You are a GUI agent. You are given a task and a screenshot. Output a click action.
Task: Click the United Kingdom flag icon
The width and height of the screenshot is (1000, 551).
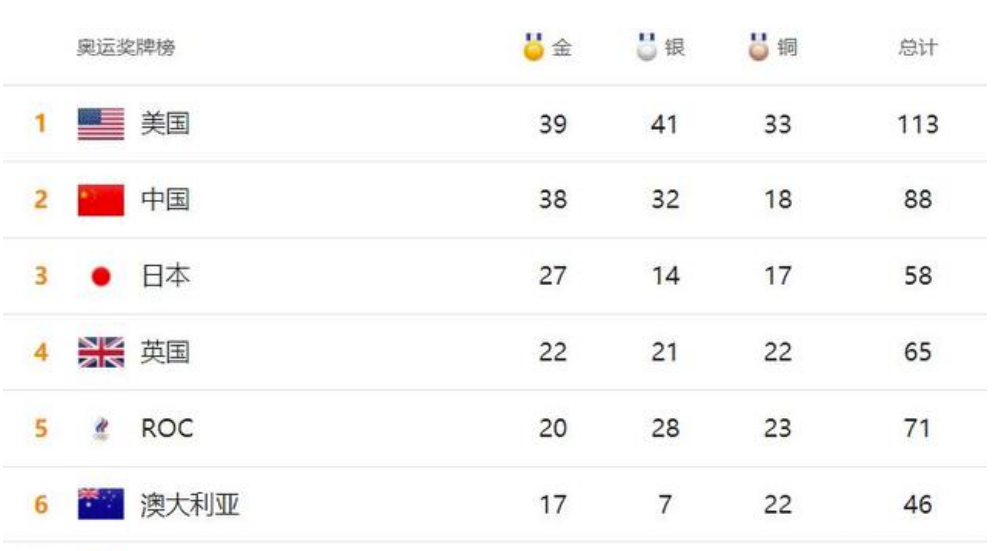click(x=101, y=352)
